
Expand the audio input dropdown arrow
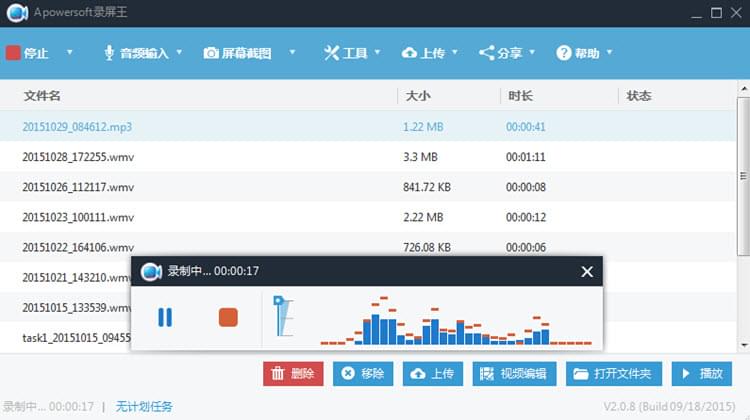179,52
